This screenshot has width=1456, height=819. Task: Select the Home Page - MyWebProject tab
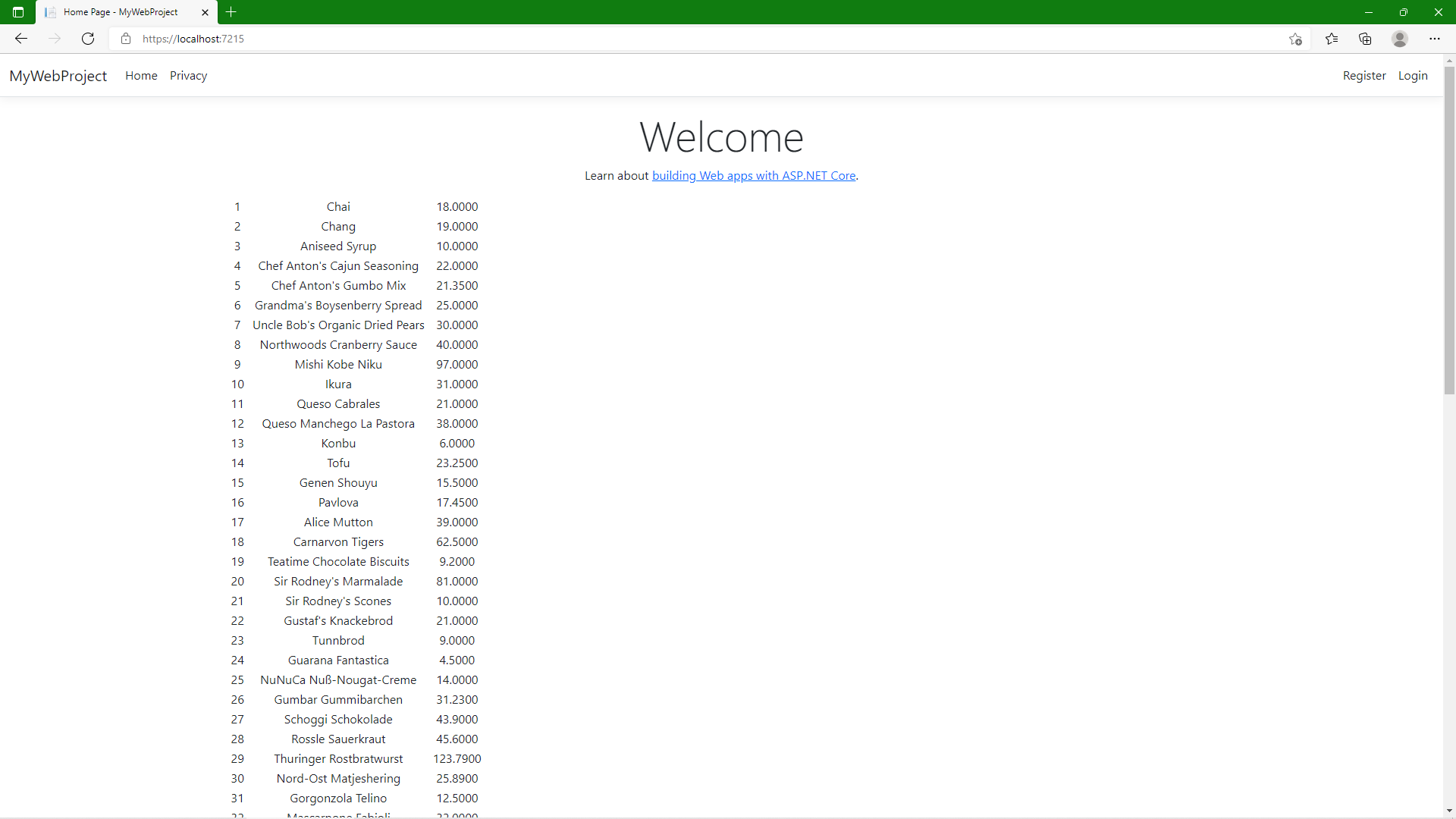pyautogui.click(x=121, y=12)
